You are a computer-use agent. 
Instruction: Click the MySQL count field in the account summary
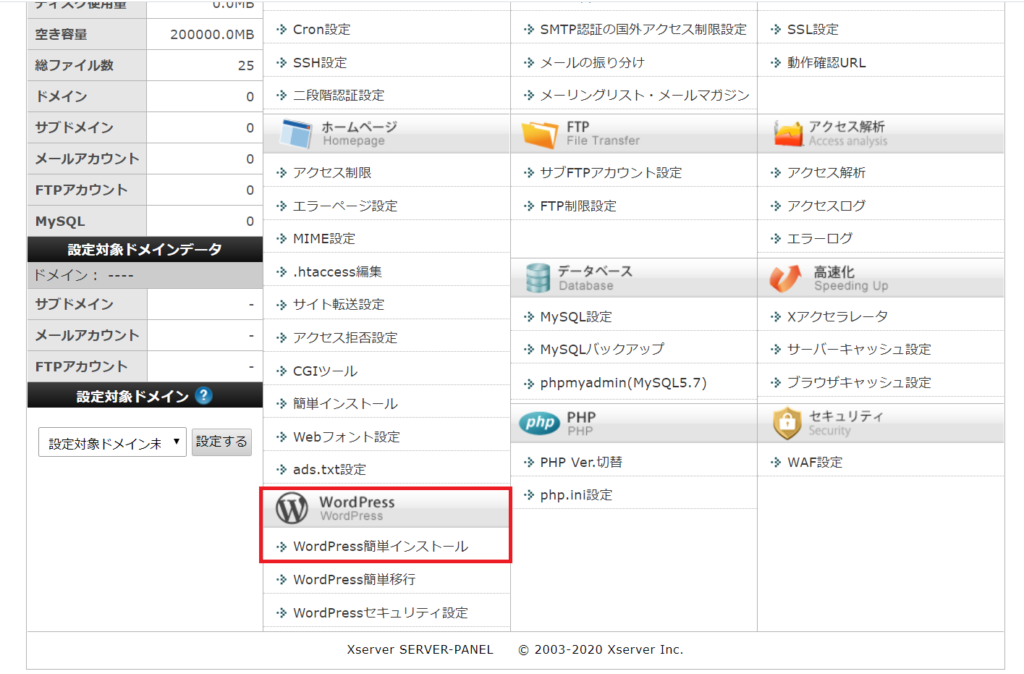pos(205,220)
